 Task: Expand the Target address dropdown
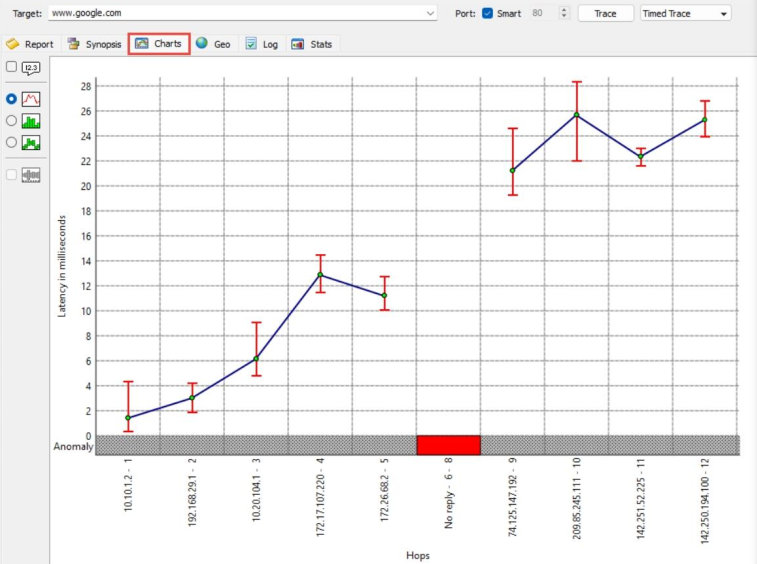[x=430, y=13]
